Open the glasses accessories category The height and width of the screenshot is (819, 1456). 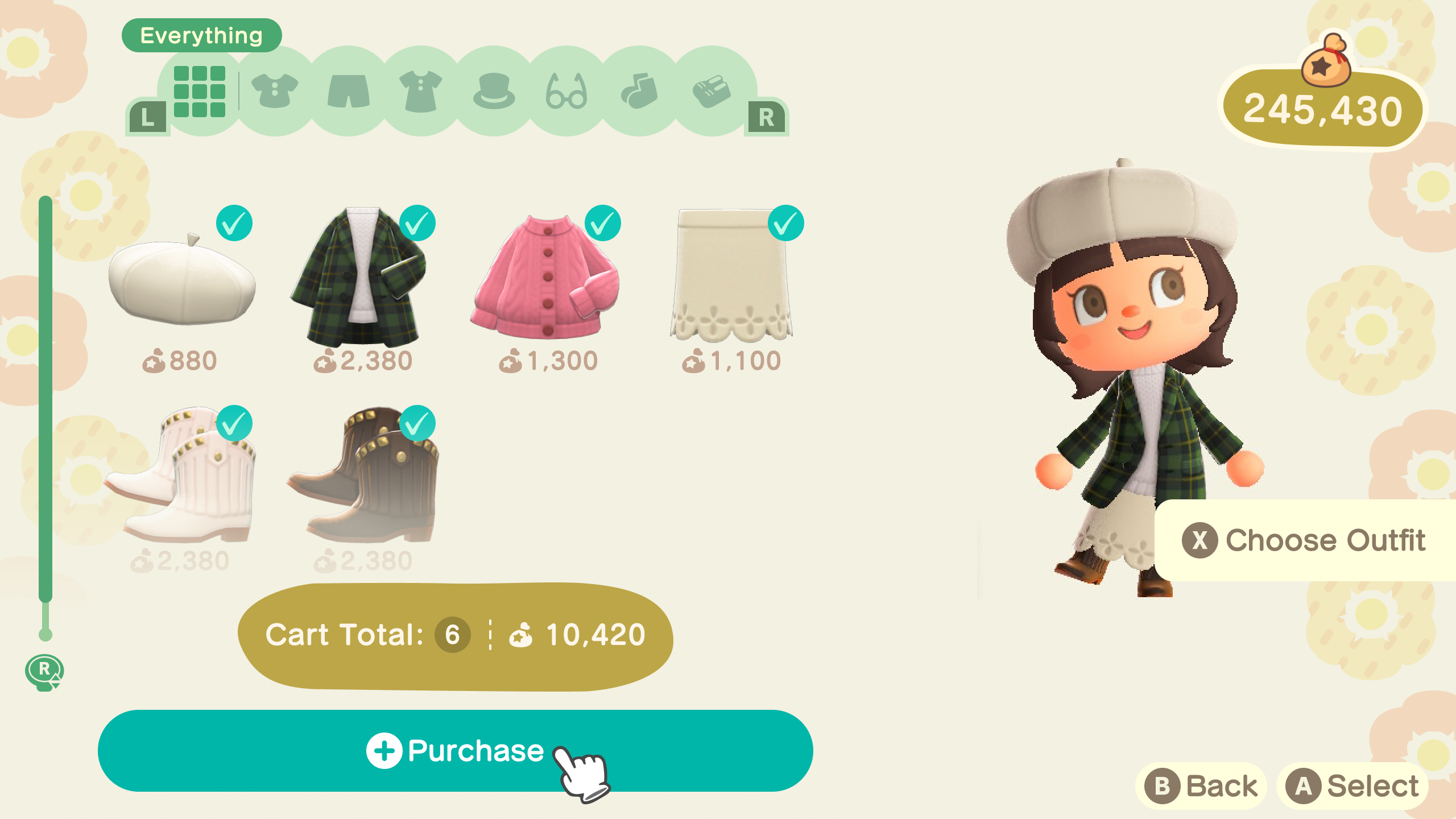click(x=566, y=91)
